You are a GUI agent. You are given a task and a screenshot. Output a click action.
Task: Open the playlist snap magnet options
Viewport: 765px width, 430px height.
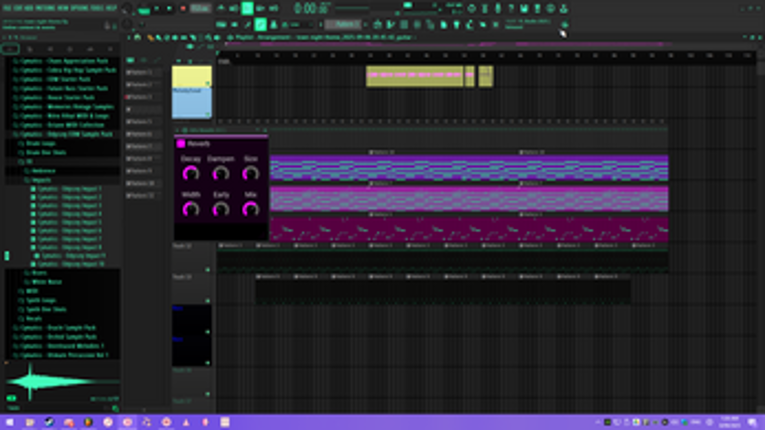point(138,38)
